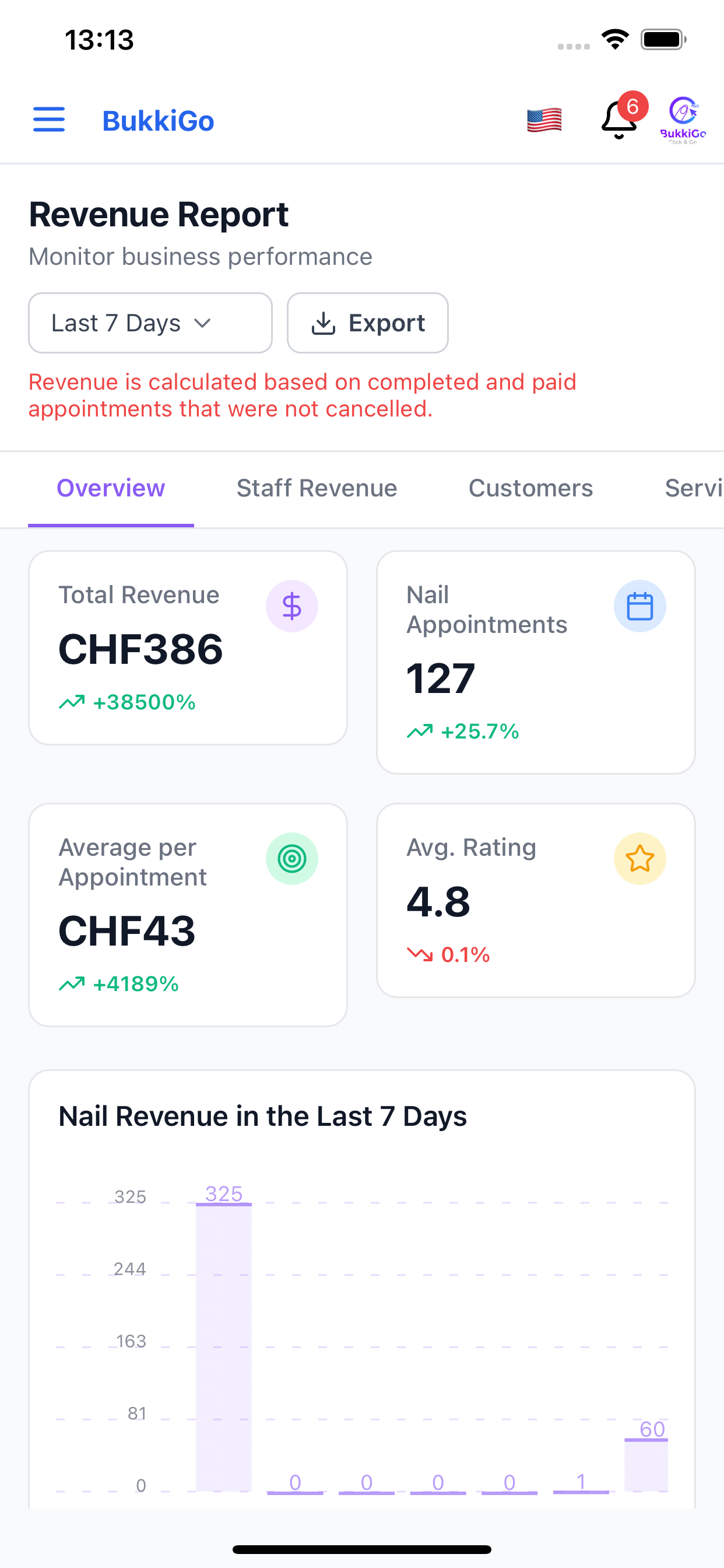Select the 127 nail appointments value
This screenshot has width=724, height=1568.
click(x=441, y=678)
